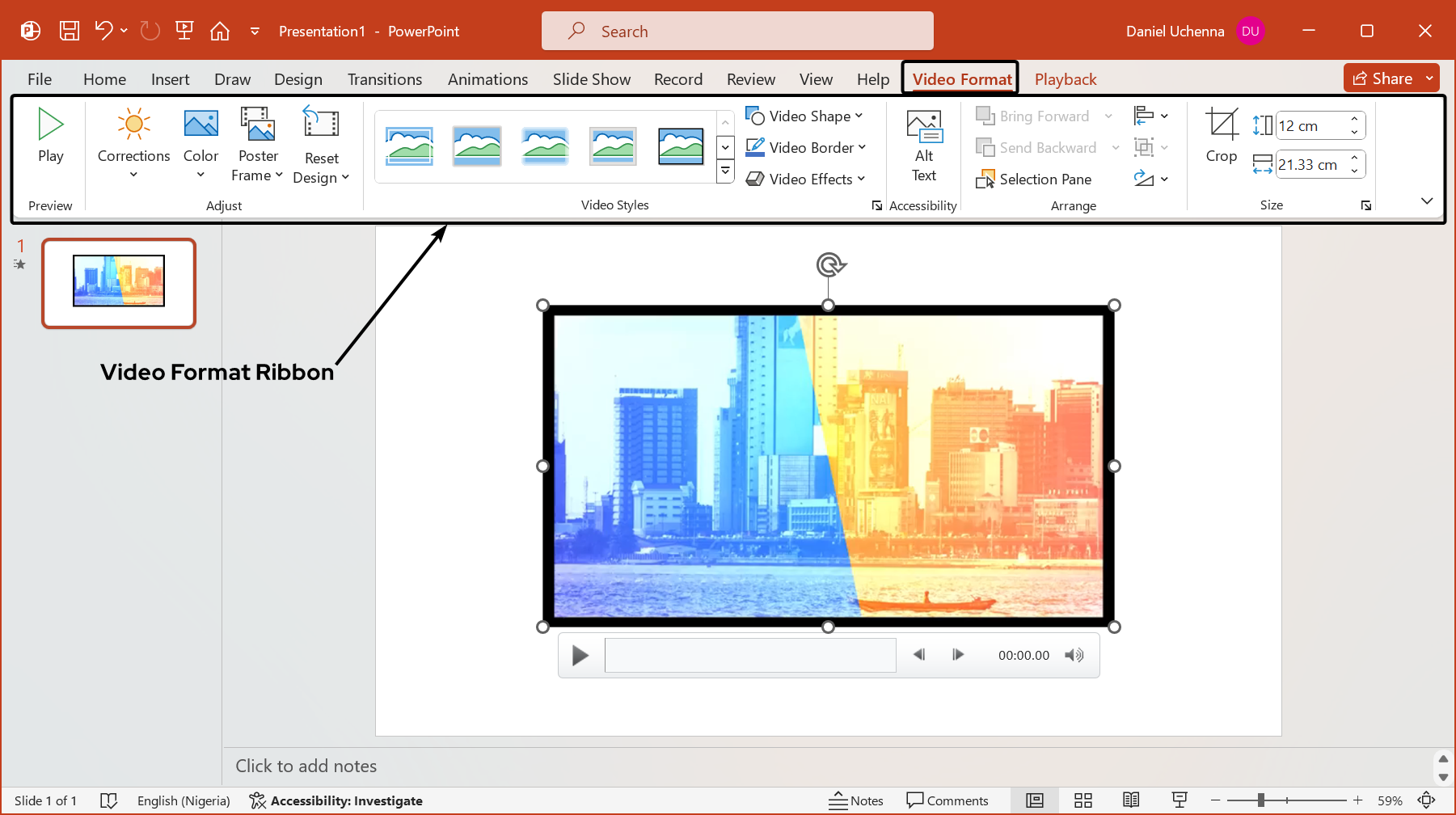
Task: Click the Share button
Action: point(1382,78)
